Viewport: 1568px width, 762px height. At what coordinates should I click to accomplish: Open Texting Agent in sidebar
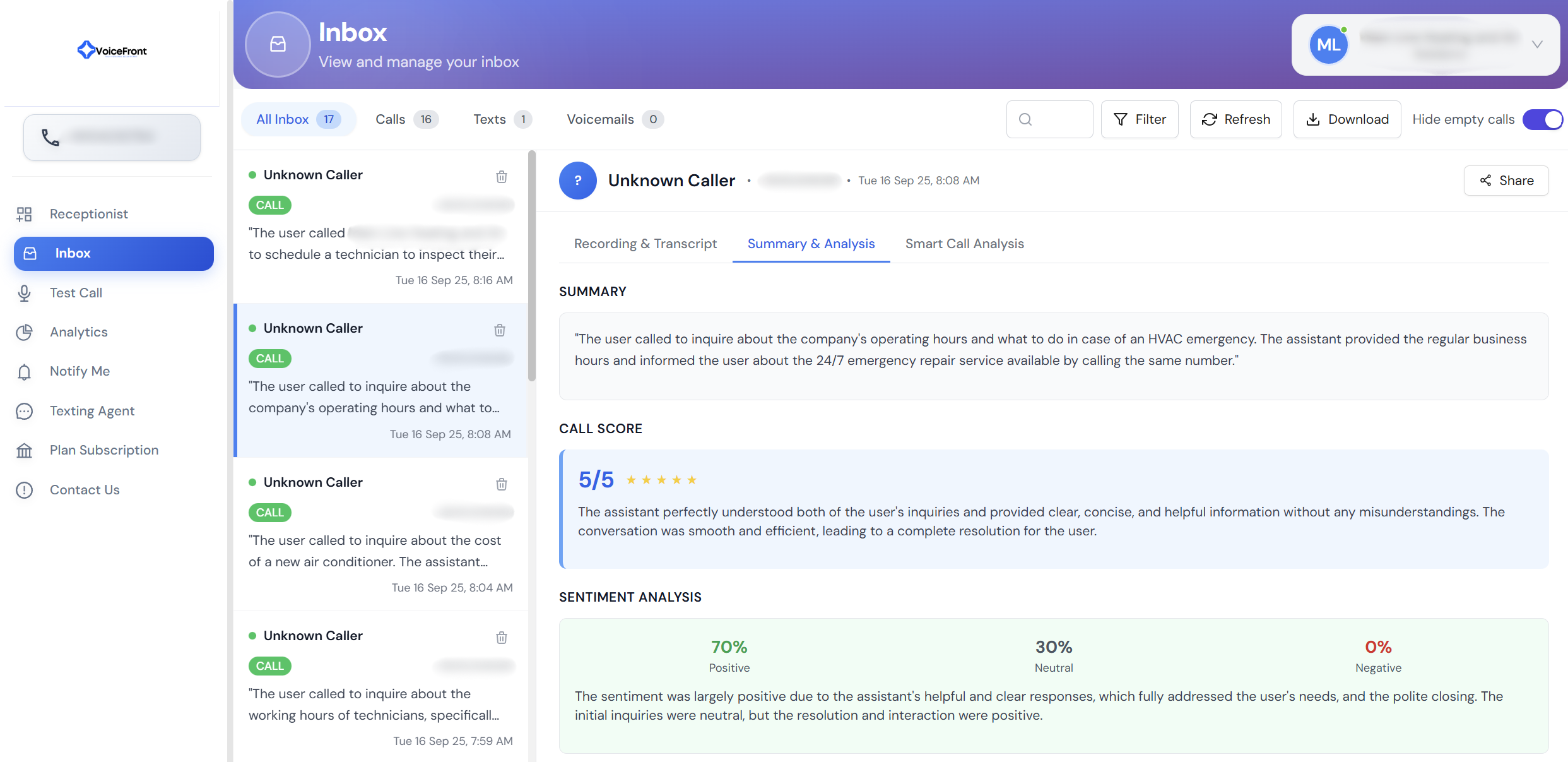click(92, 411)
